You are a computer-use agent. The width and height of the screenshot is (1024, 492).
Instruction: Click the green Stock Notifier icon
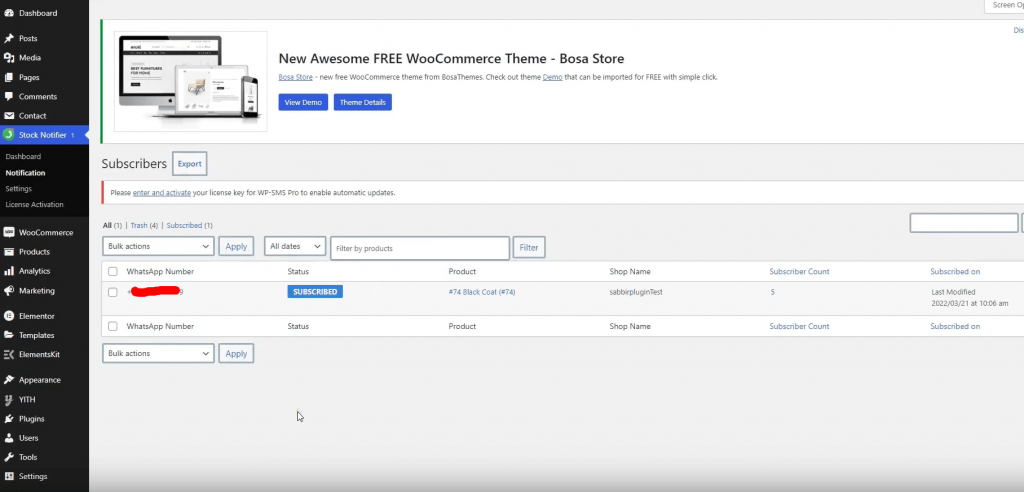click(x=8, y=135)
